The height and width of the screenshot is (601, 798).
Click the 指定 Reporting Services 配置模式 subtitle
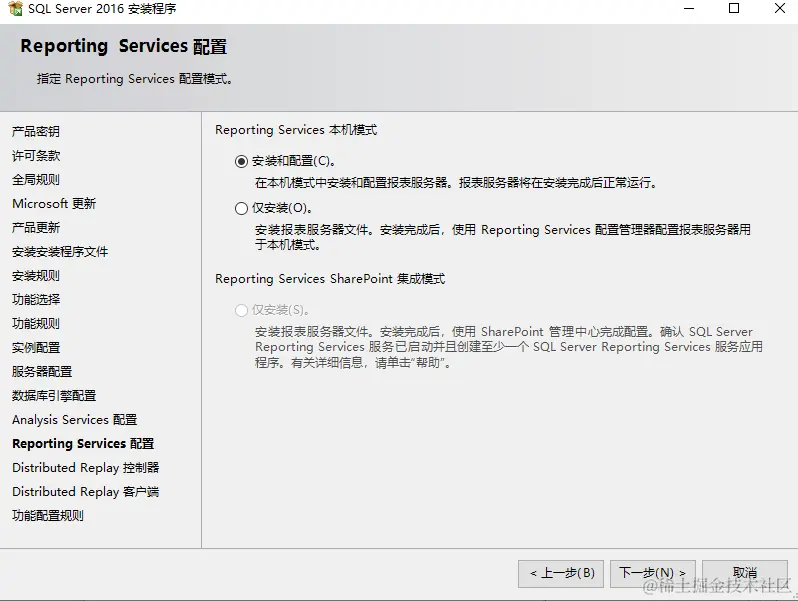click(135, 79)
